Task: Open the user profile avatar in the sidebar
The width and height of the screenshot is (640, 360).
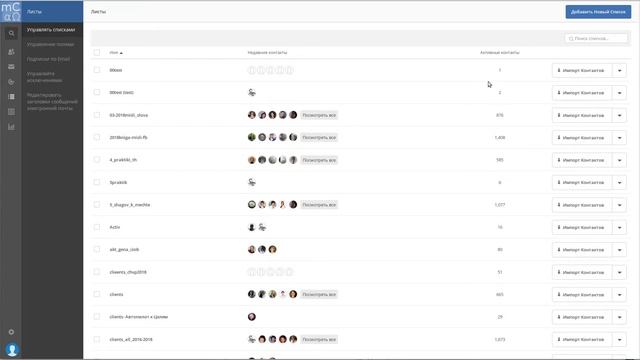Action: 12,349
